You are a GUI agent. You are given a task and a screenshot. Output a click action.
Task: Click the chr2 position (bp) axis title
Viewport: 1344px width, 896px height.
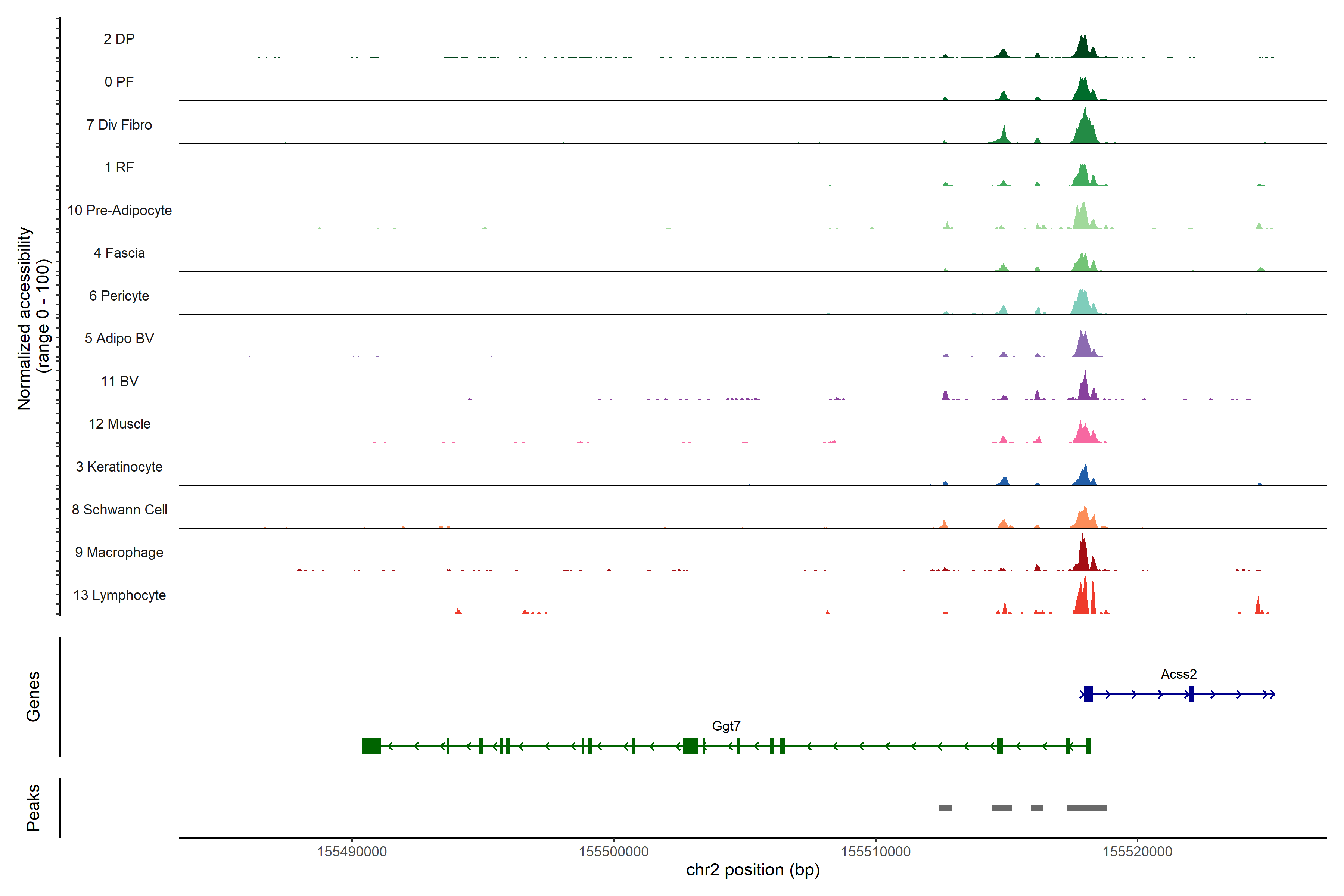753,870
